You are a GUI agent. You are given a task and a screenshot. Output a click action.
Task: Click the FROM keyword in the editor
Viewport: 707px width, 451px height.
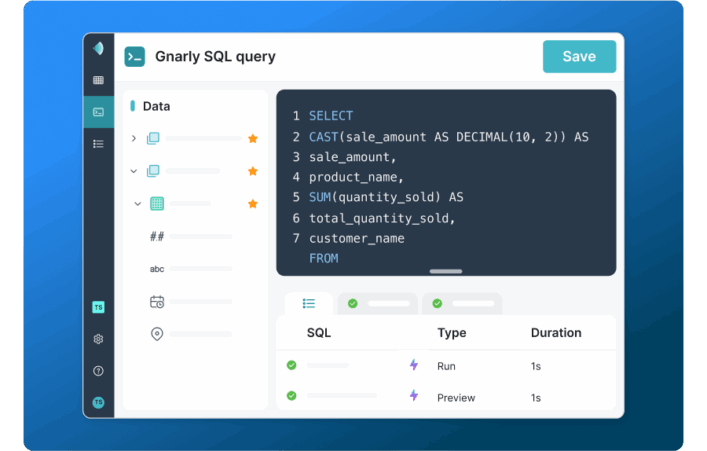point(324,258)
